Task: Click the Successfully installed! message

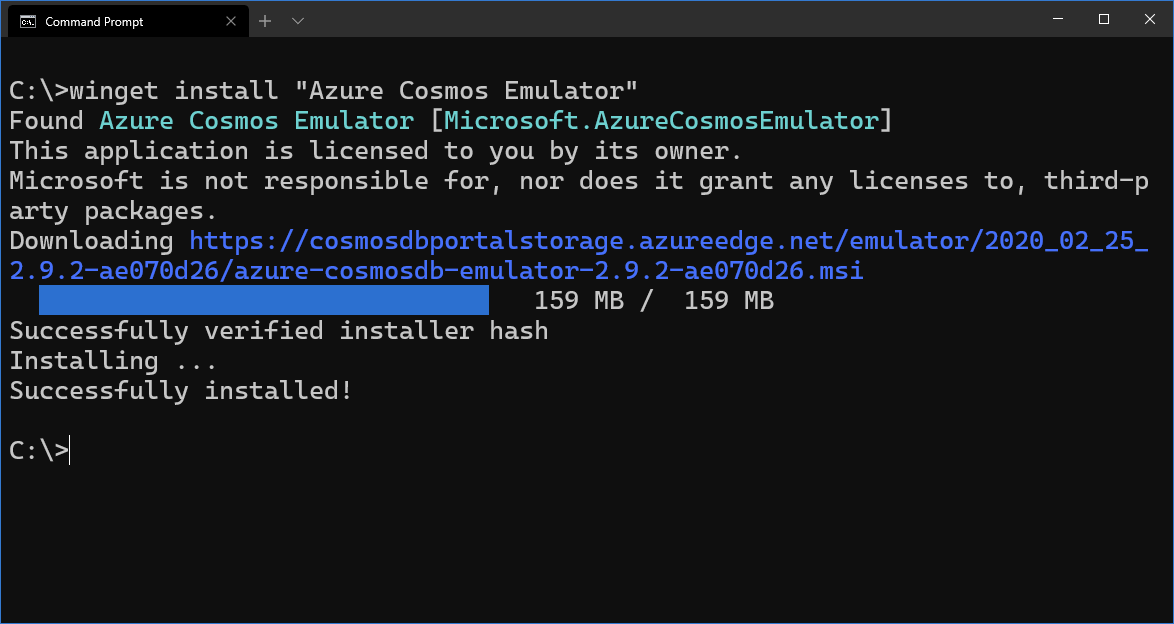Action: point(180,390)
